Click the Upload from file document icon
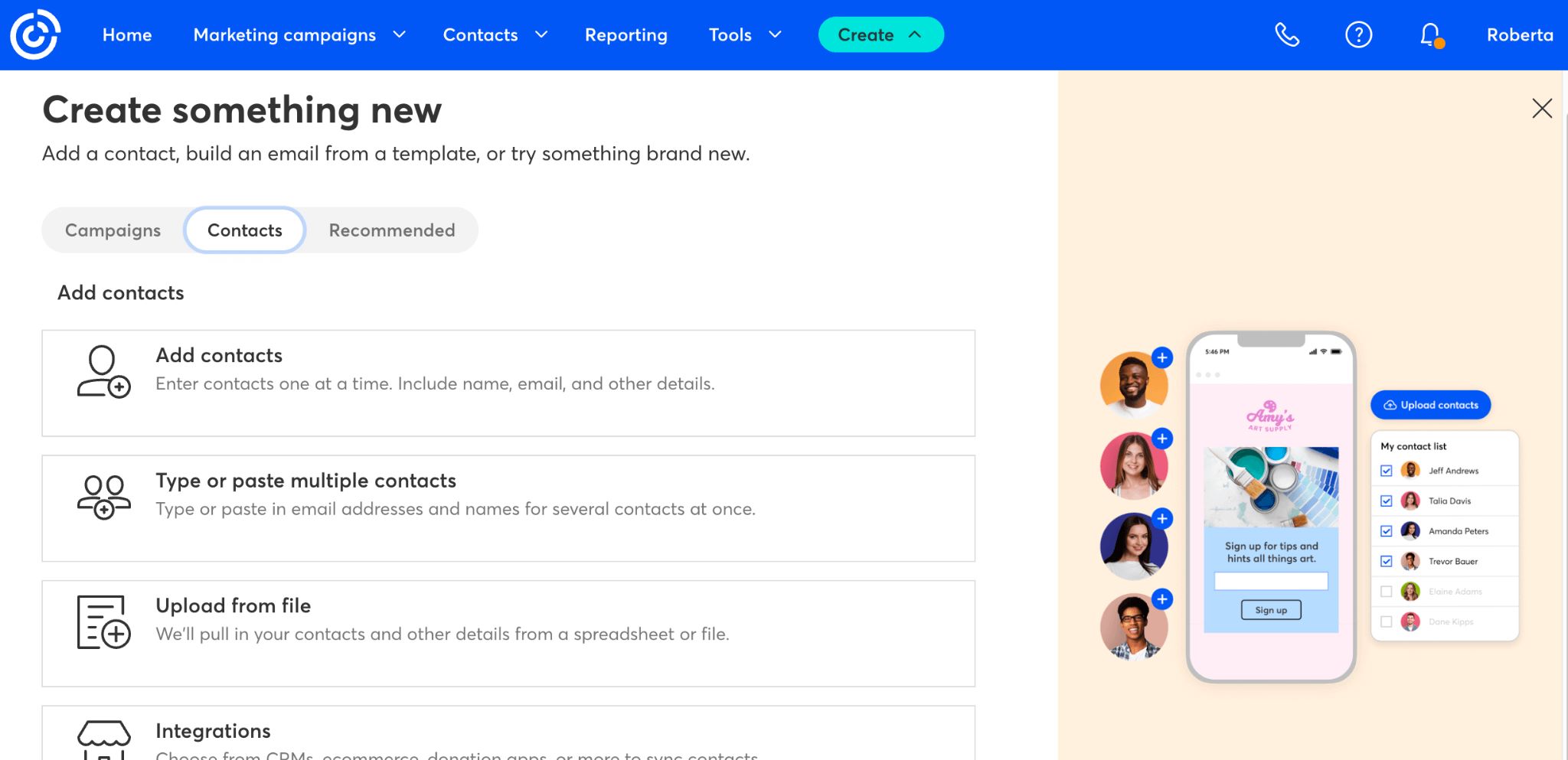 pos(103,622)
